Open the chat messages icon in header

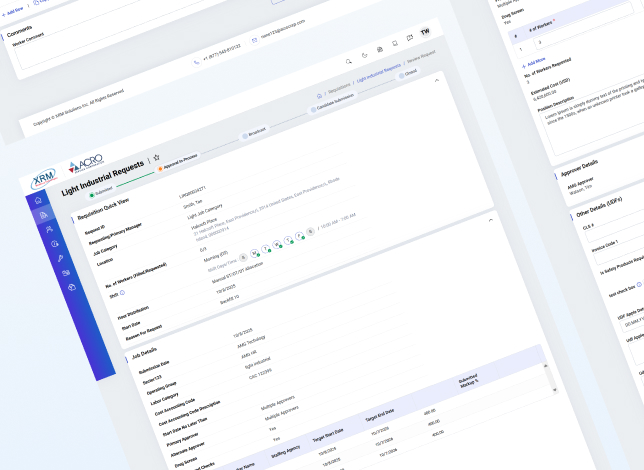409,38
